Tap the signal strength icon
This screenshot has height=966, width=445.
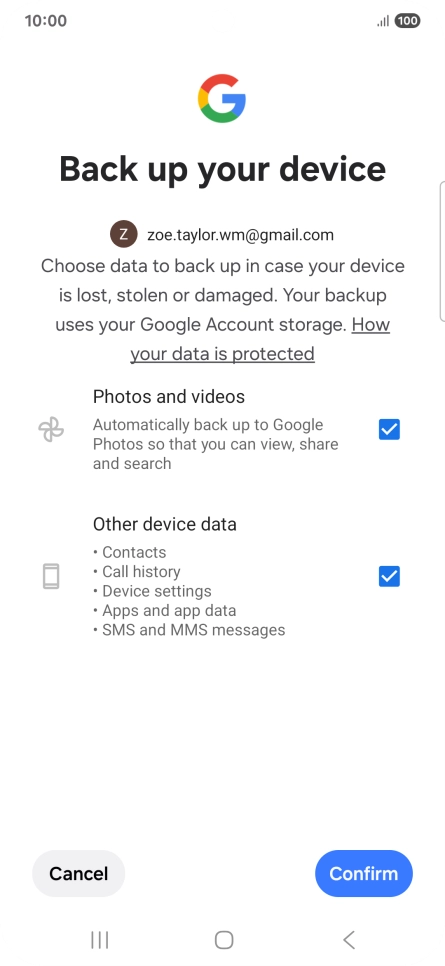click(x=383, y=22)
